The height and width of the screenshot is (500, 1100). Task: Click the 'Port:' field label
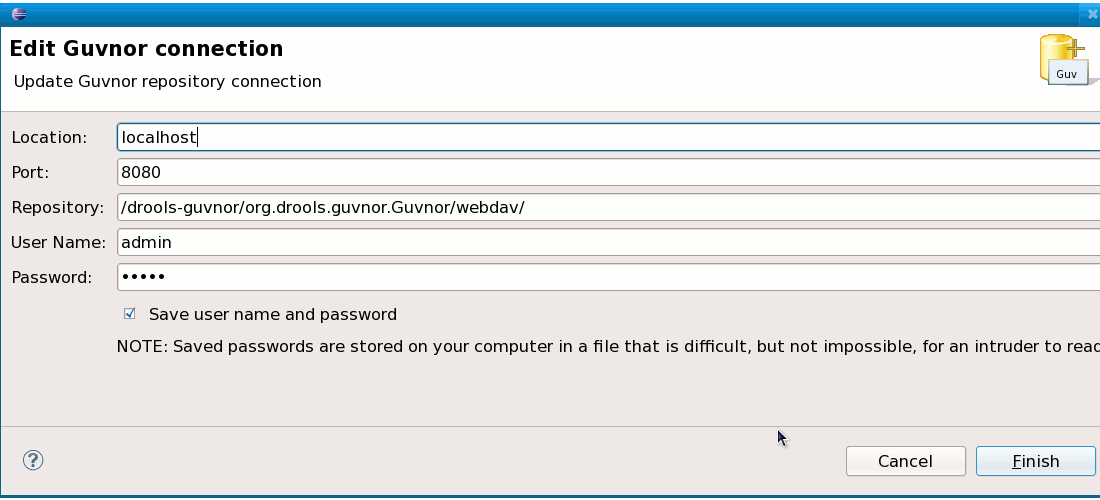(x=30, y=173)
